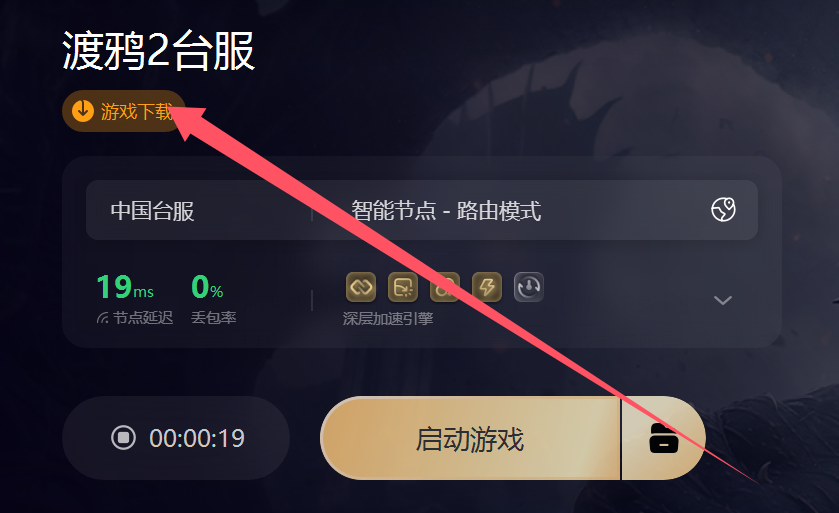Click the engine icon partly hidden by the red arrow
Screen dimensions: 839x513
[x=445, y=287]
